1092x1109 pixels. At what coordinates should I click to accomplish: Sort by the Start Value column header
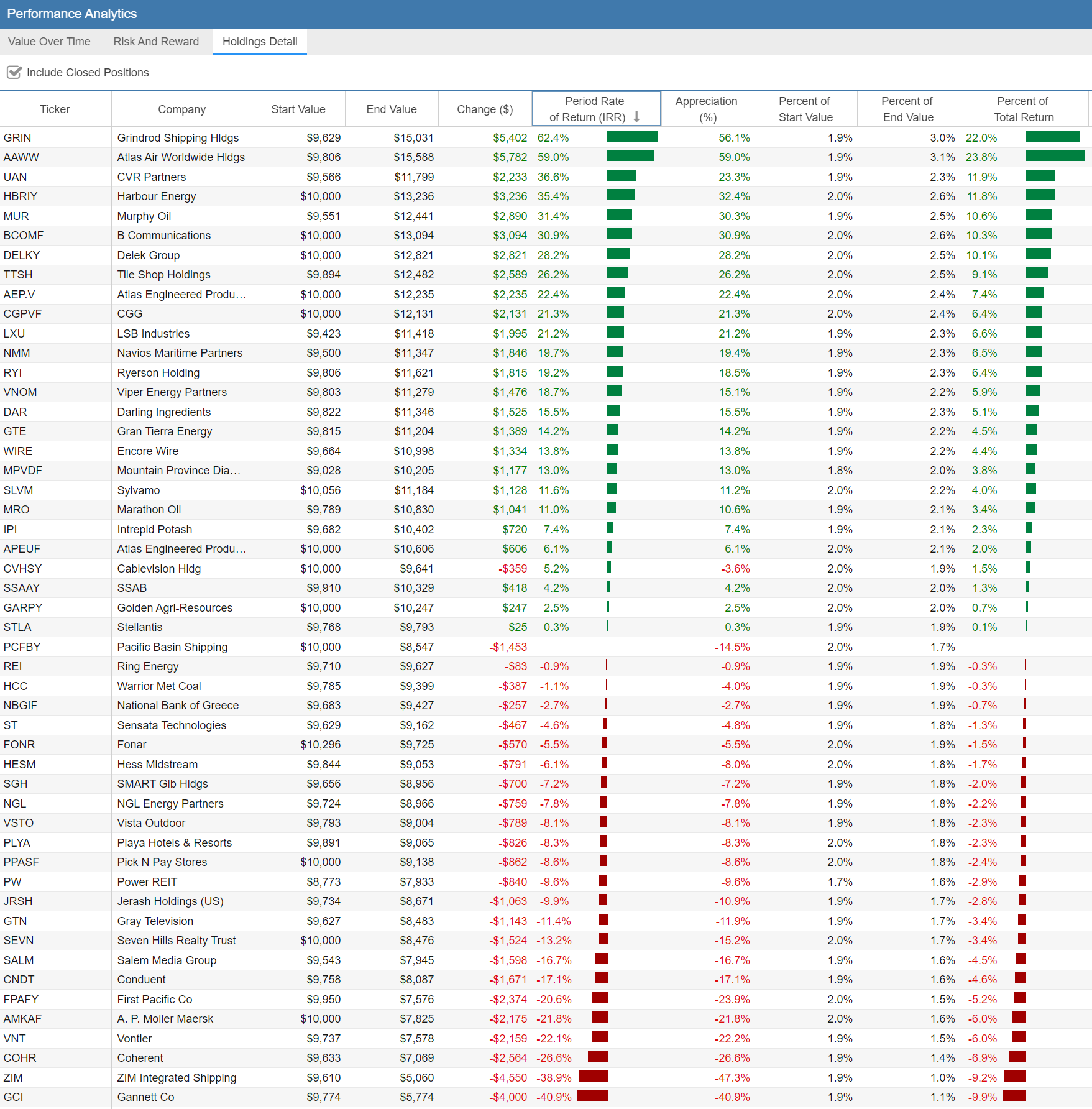click(x=298, y=109)
